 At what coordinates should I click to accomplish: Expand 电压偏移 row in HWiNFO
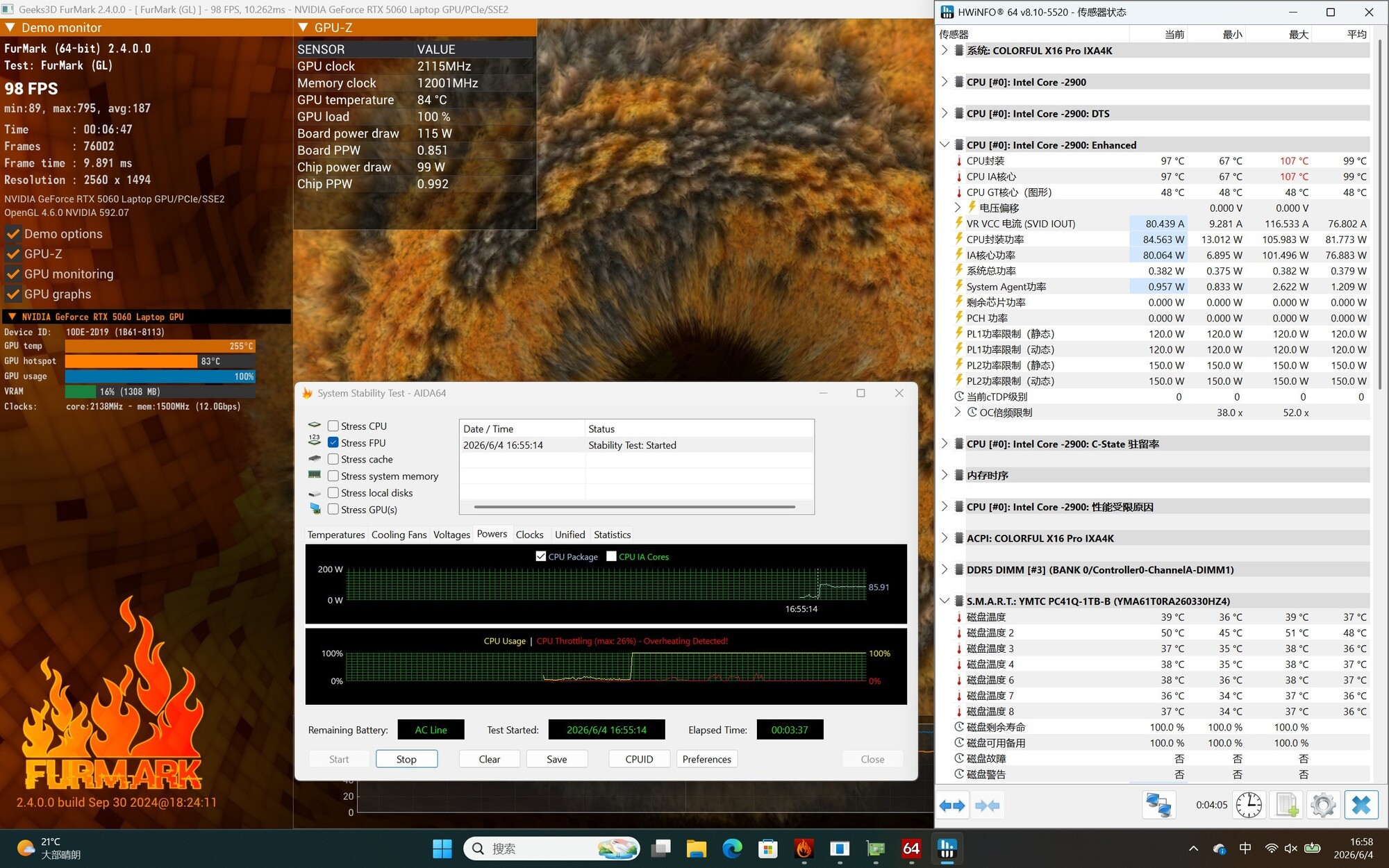click(x=958, y=208)
